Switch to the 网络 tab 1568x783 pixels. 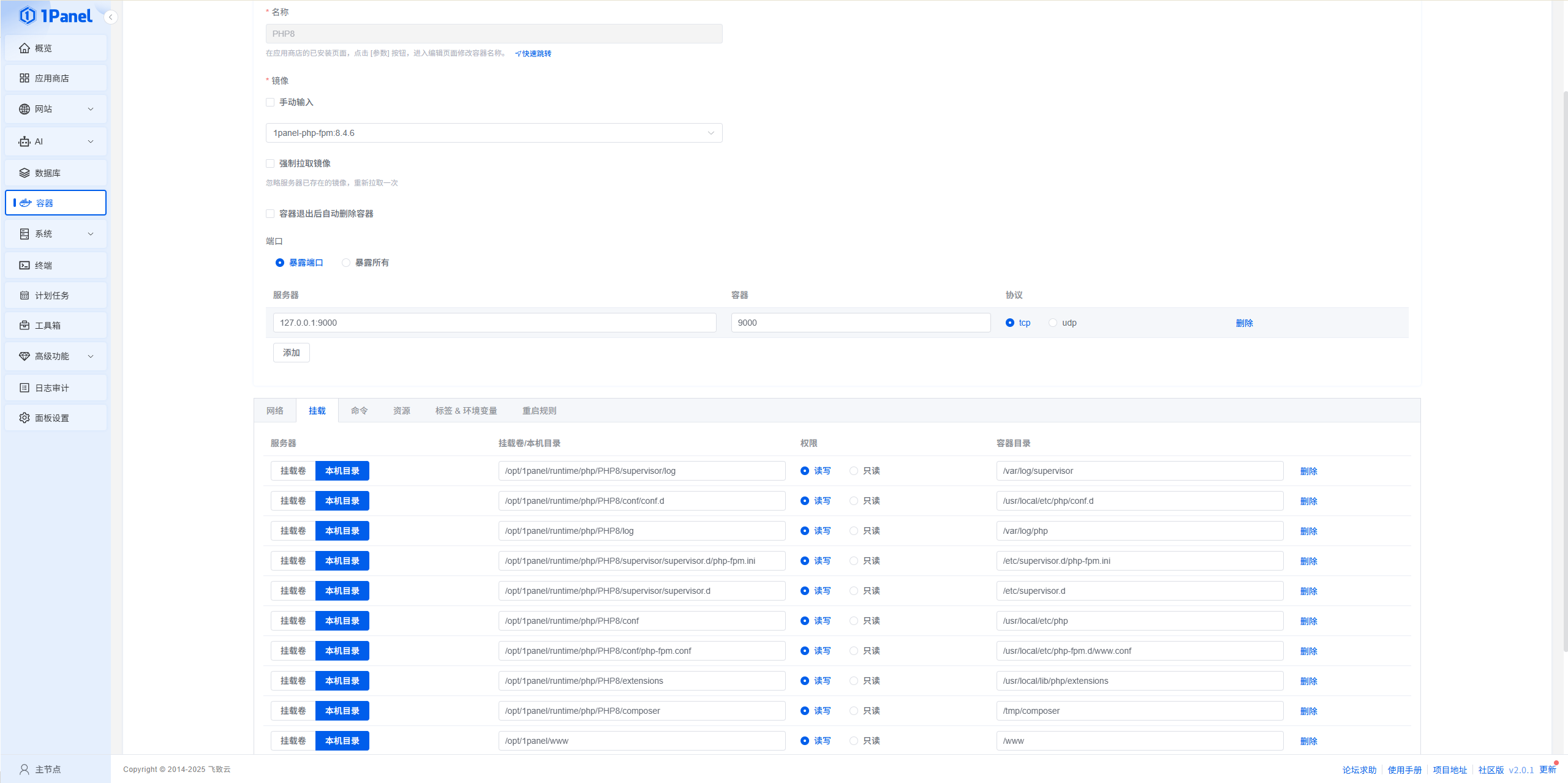tap(275, 411)
